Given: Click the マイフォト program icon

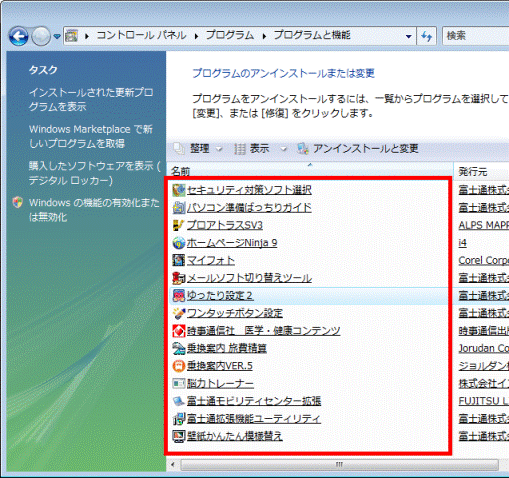Looking at the screenshot, I should pos(179,260).
